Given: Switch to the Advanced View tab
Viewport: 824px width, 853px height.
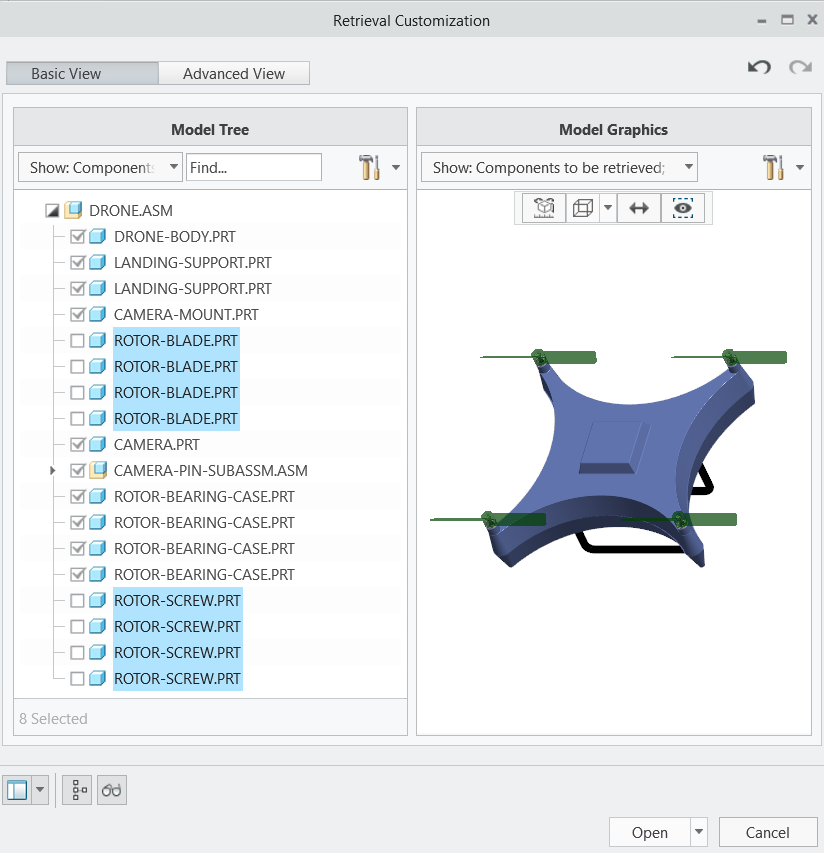Looking at the screenshot, I should 234,73.
